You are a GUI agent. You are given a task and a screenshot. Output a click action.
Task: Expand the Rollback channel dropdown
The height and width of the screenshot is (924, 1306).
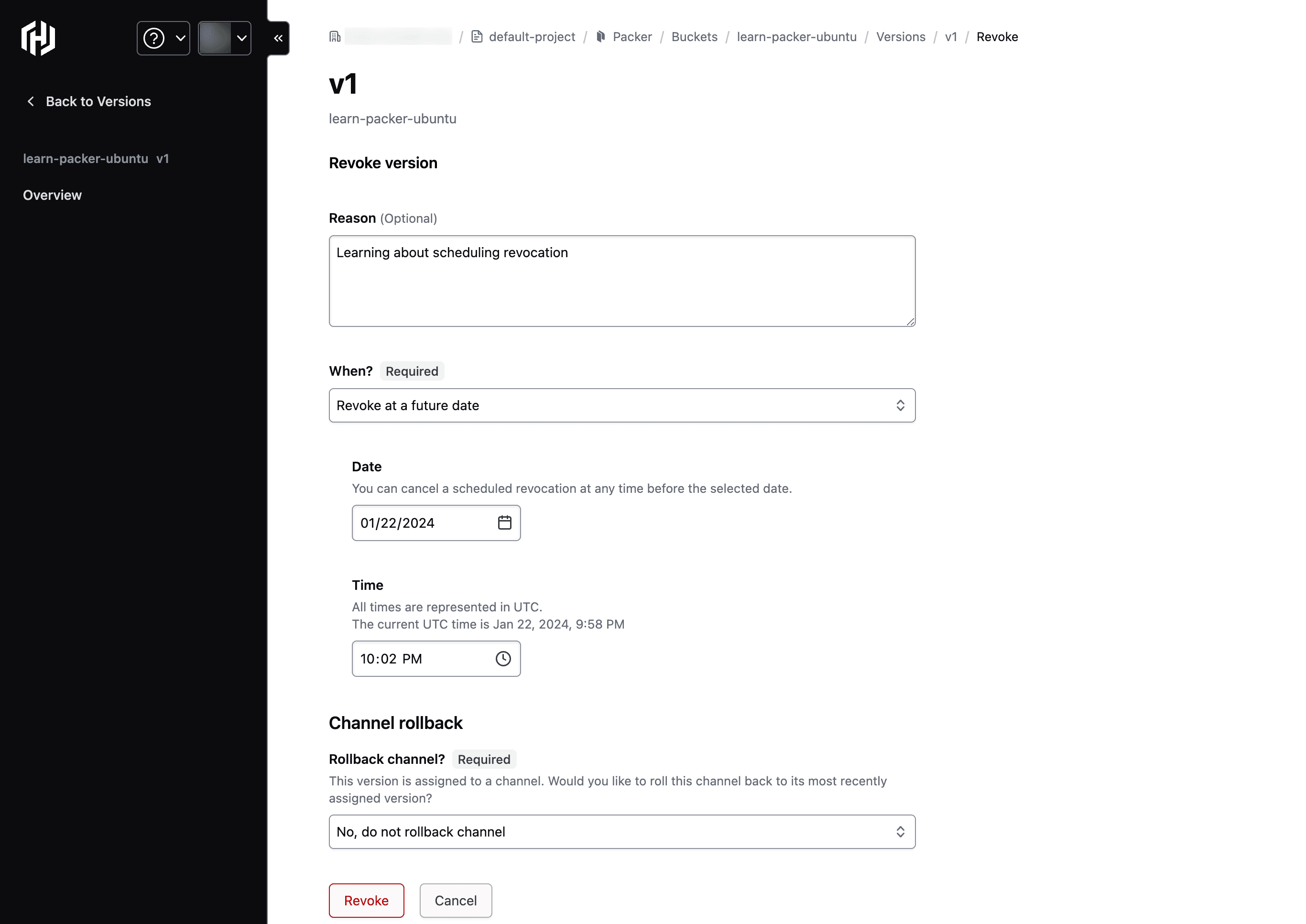tap(622, 831)
